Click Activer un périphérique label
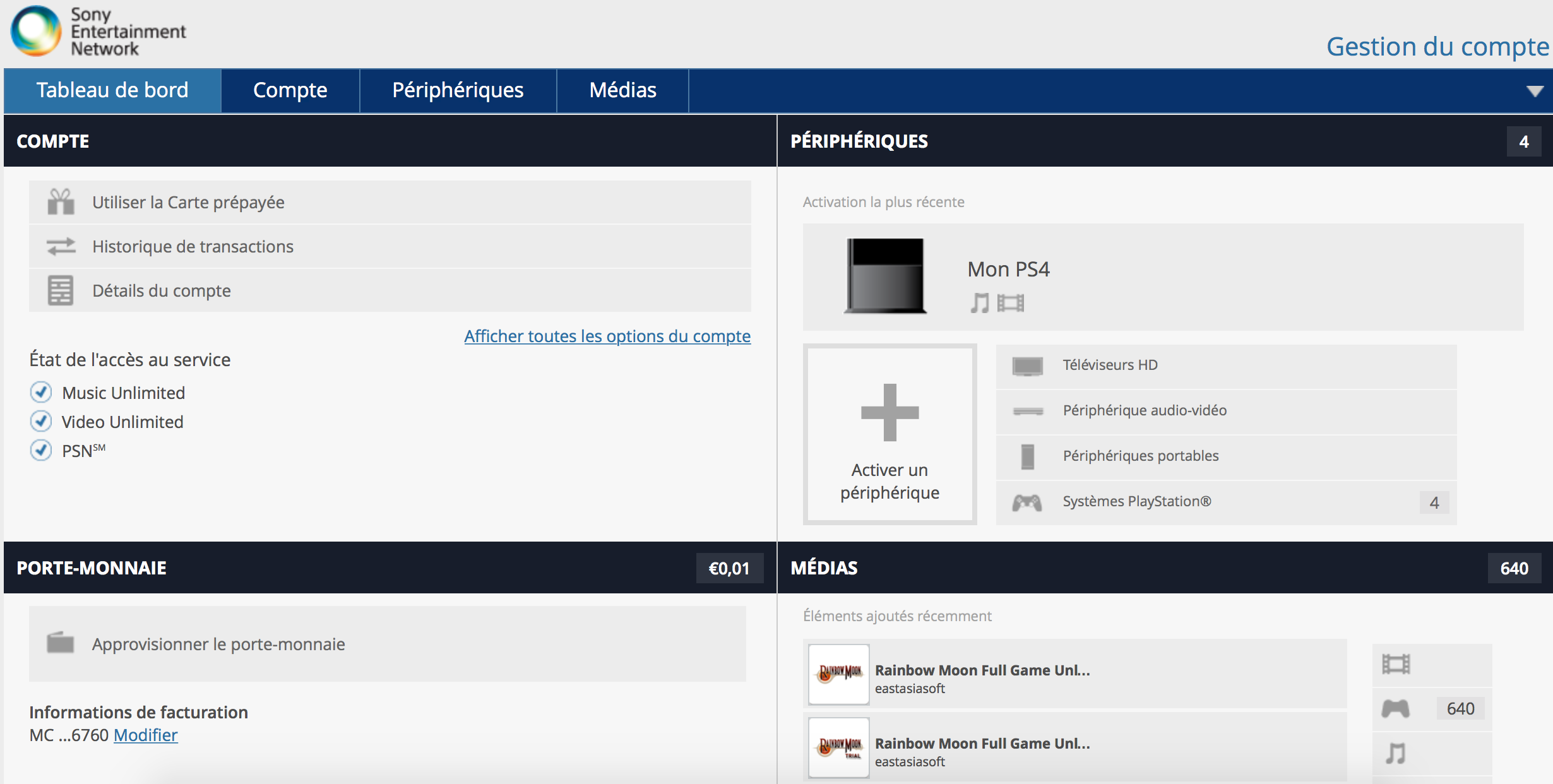1553x784 pixels. coord(890,481)
